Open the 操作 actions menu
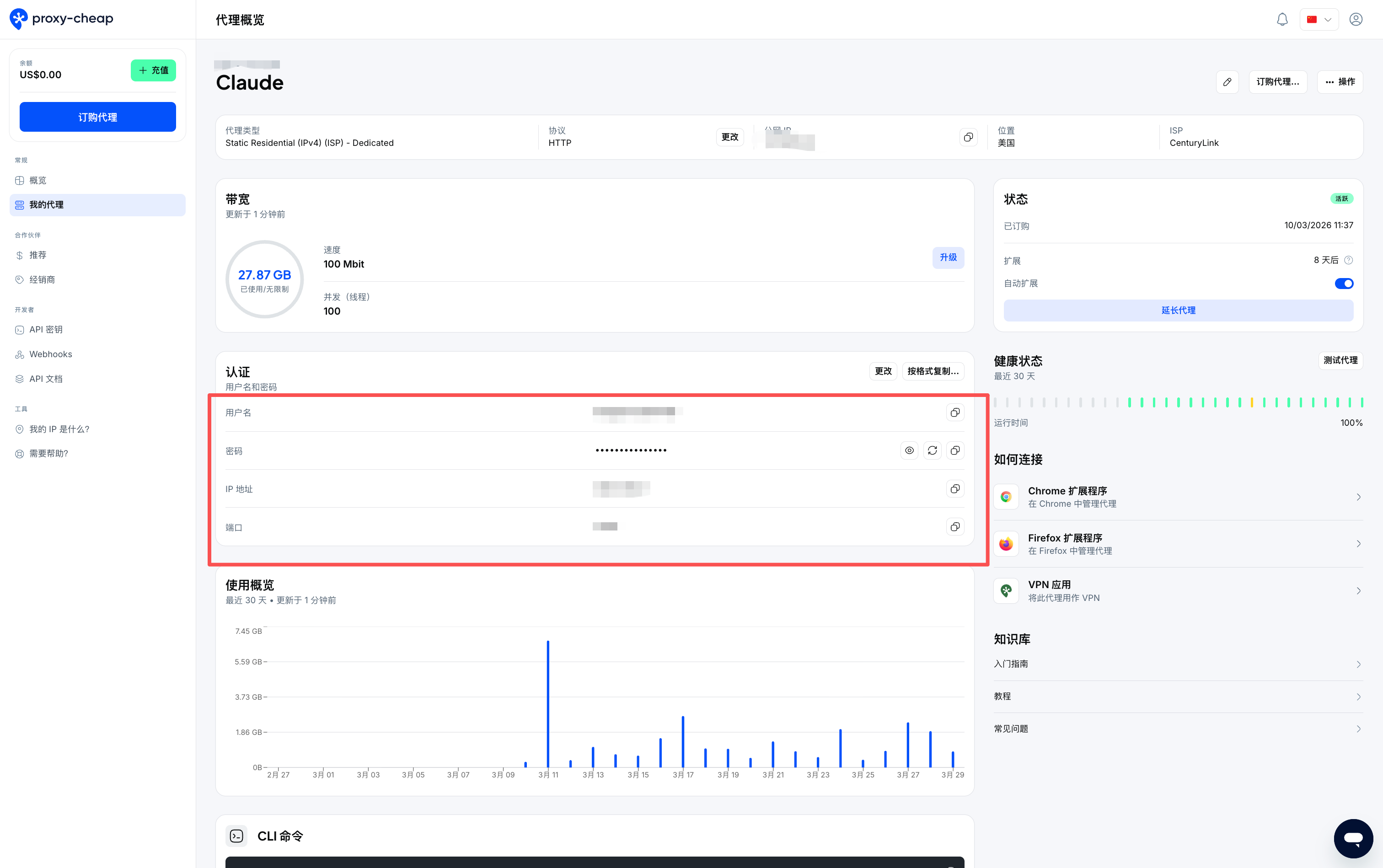The image size is (1383, 868). point(1340,82)
